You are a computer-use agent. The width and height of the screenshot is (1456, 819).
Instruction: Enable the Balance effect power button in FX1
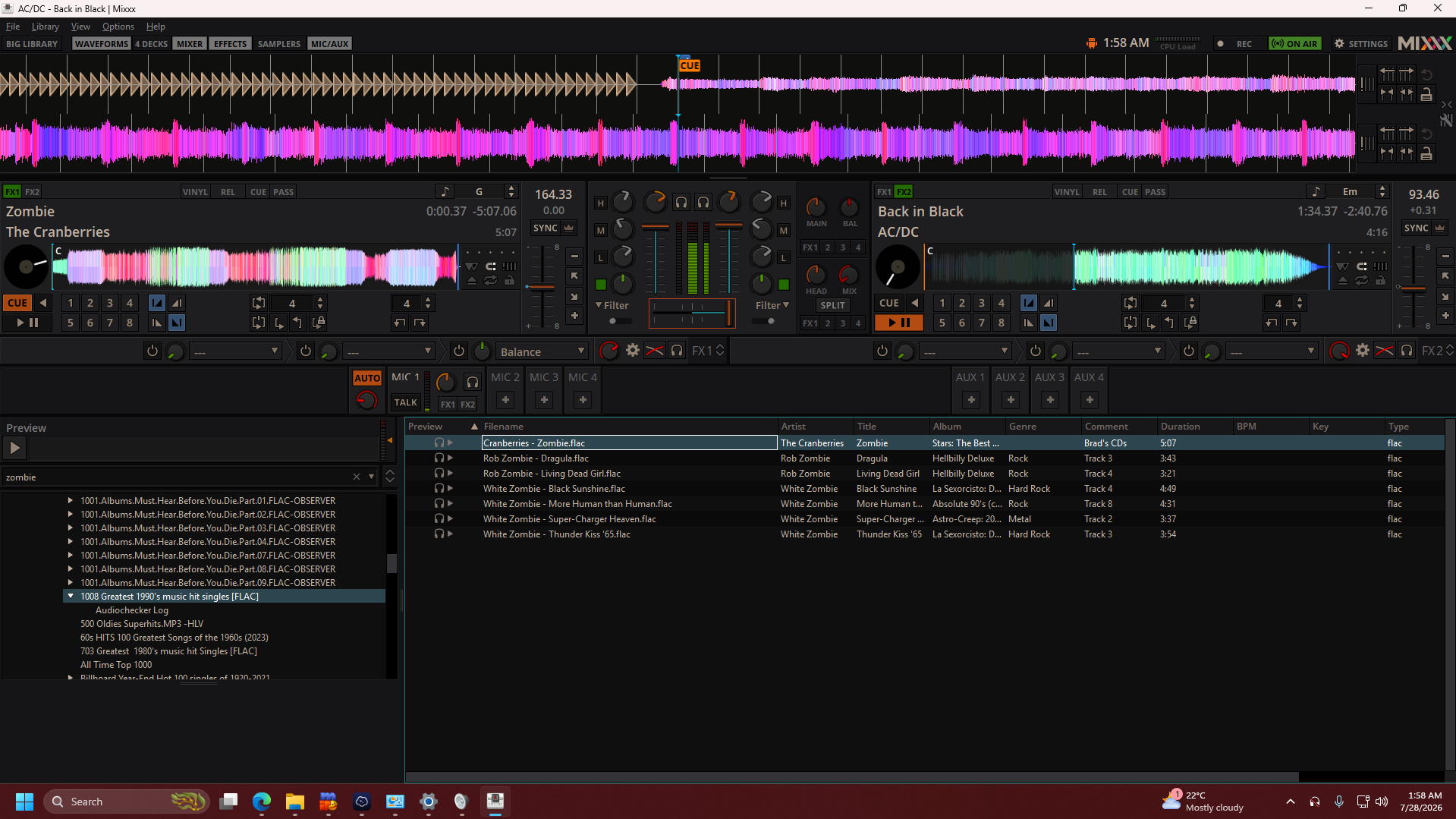tap(458, 351)
